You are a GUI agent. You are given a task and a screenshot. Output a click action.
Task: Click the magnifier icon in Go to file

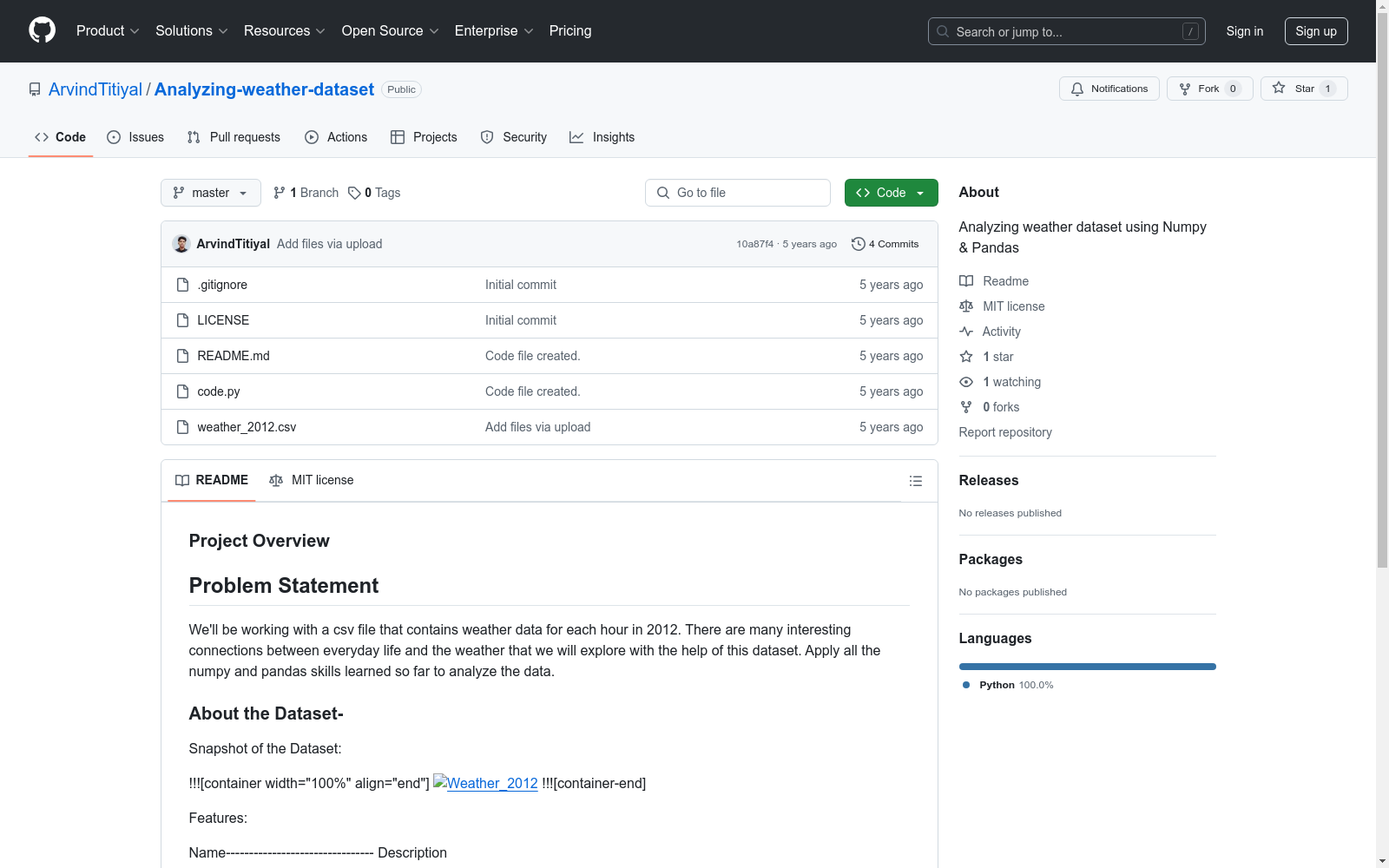pos(663,193)
